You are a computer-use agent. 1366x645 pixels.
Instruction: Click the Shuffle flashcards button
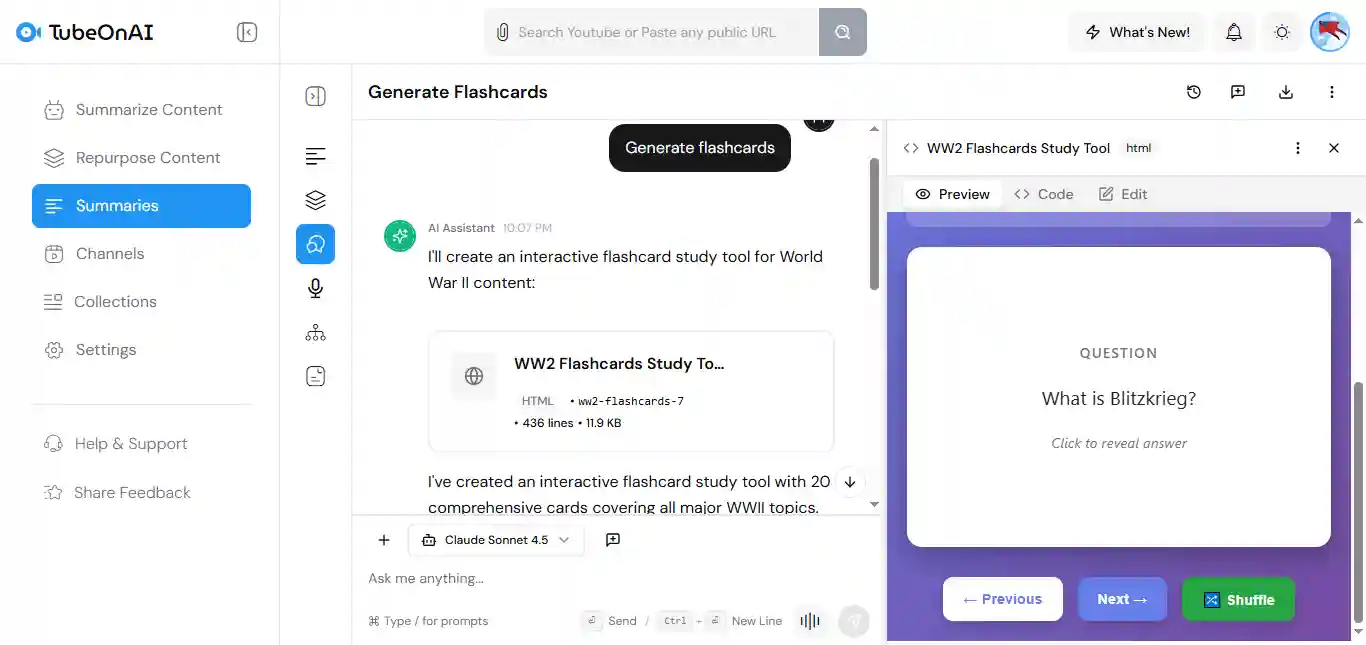coord(1238,600)
